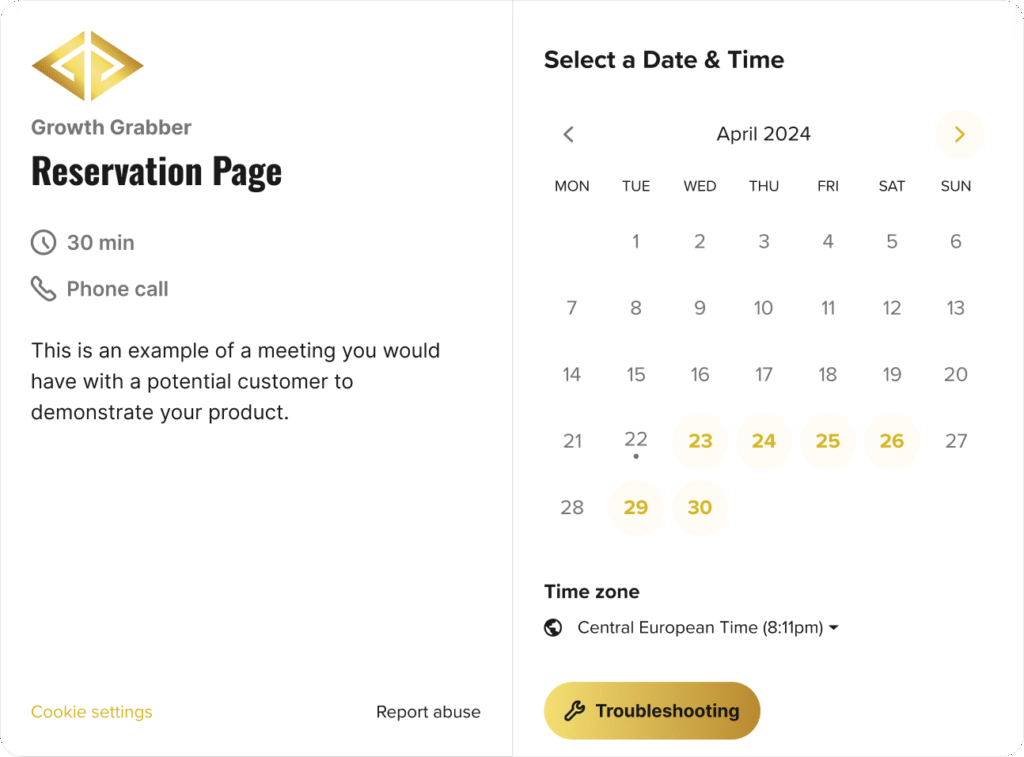Click the Growth Grabber gold logo
The height and width of the screenshot is (757, 1024).
point(88,66)
